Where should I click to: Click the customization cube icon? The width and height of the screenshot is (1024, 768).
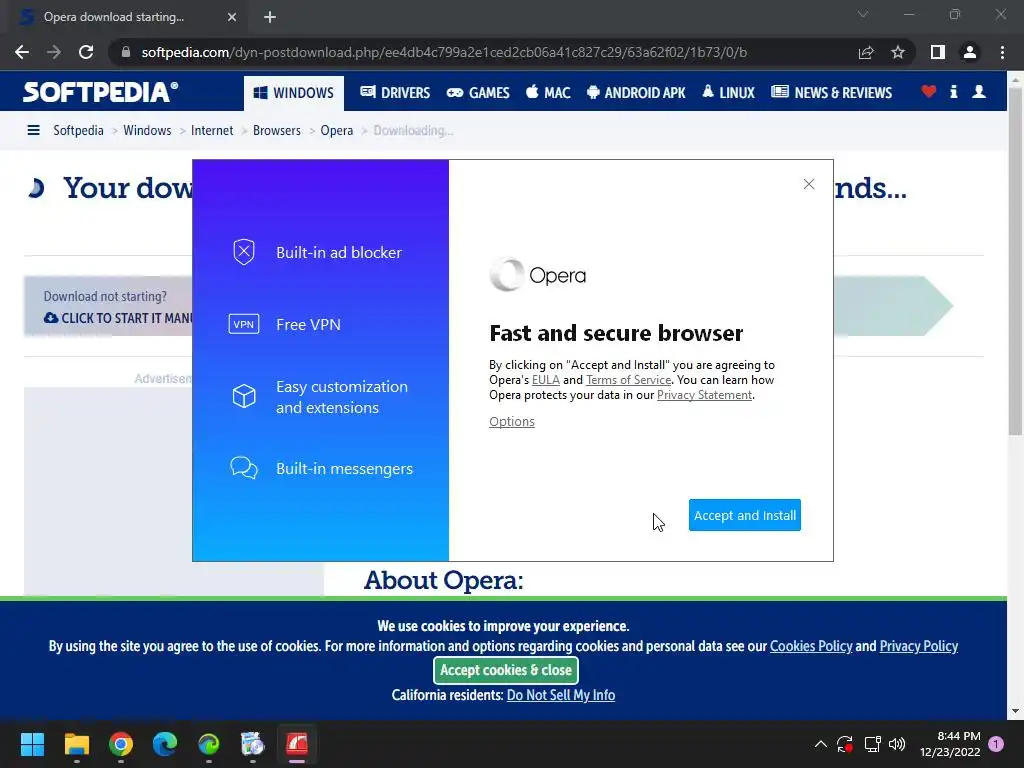click(244, 396)
